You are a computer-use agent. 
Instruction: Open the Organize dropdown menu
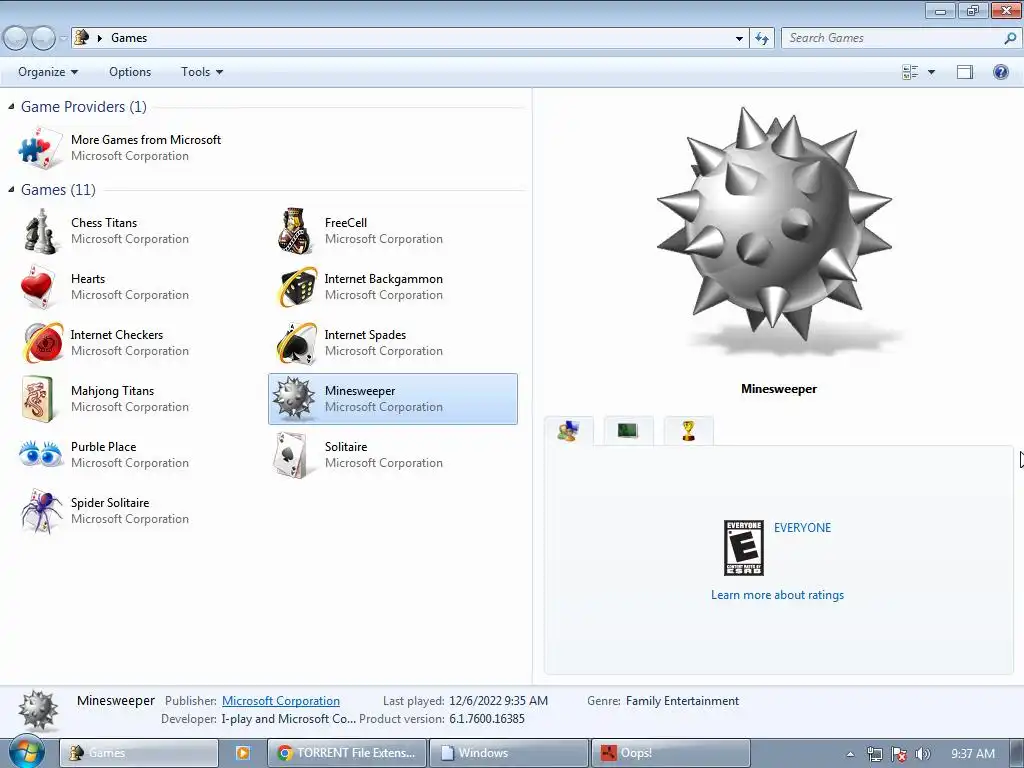(48, 72)
